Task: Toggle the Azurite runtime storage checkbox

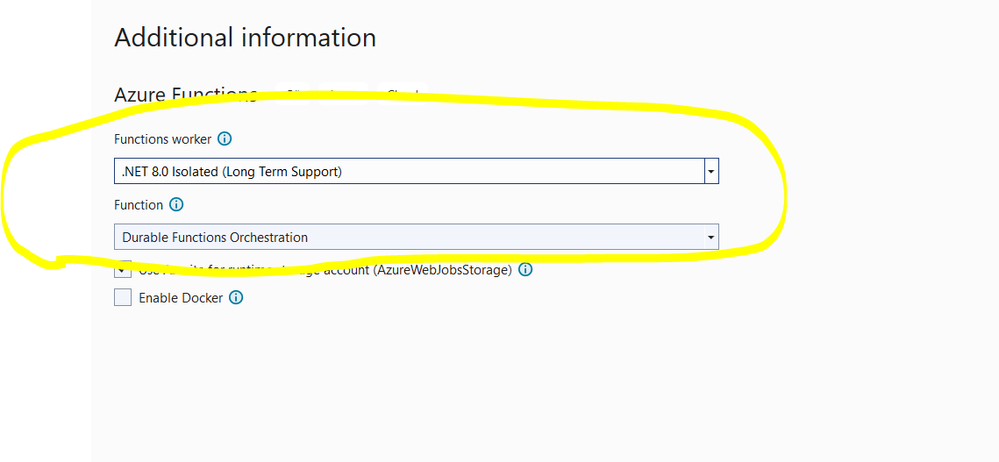Action: 123,269
